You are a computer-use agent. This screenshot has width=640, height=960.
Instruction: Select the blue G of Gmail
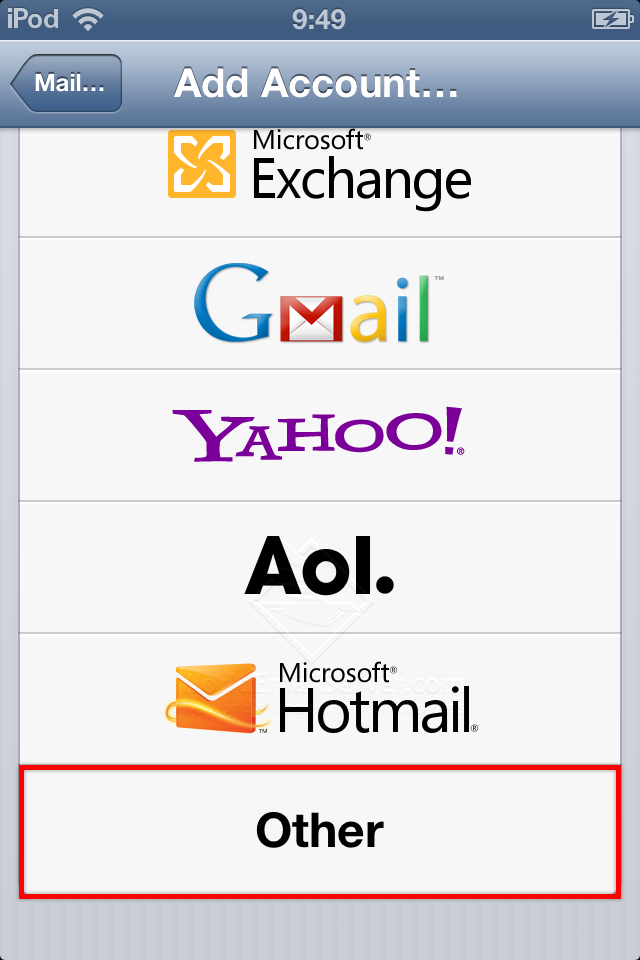pos(233,302)
